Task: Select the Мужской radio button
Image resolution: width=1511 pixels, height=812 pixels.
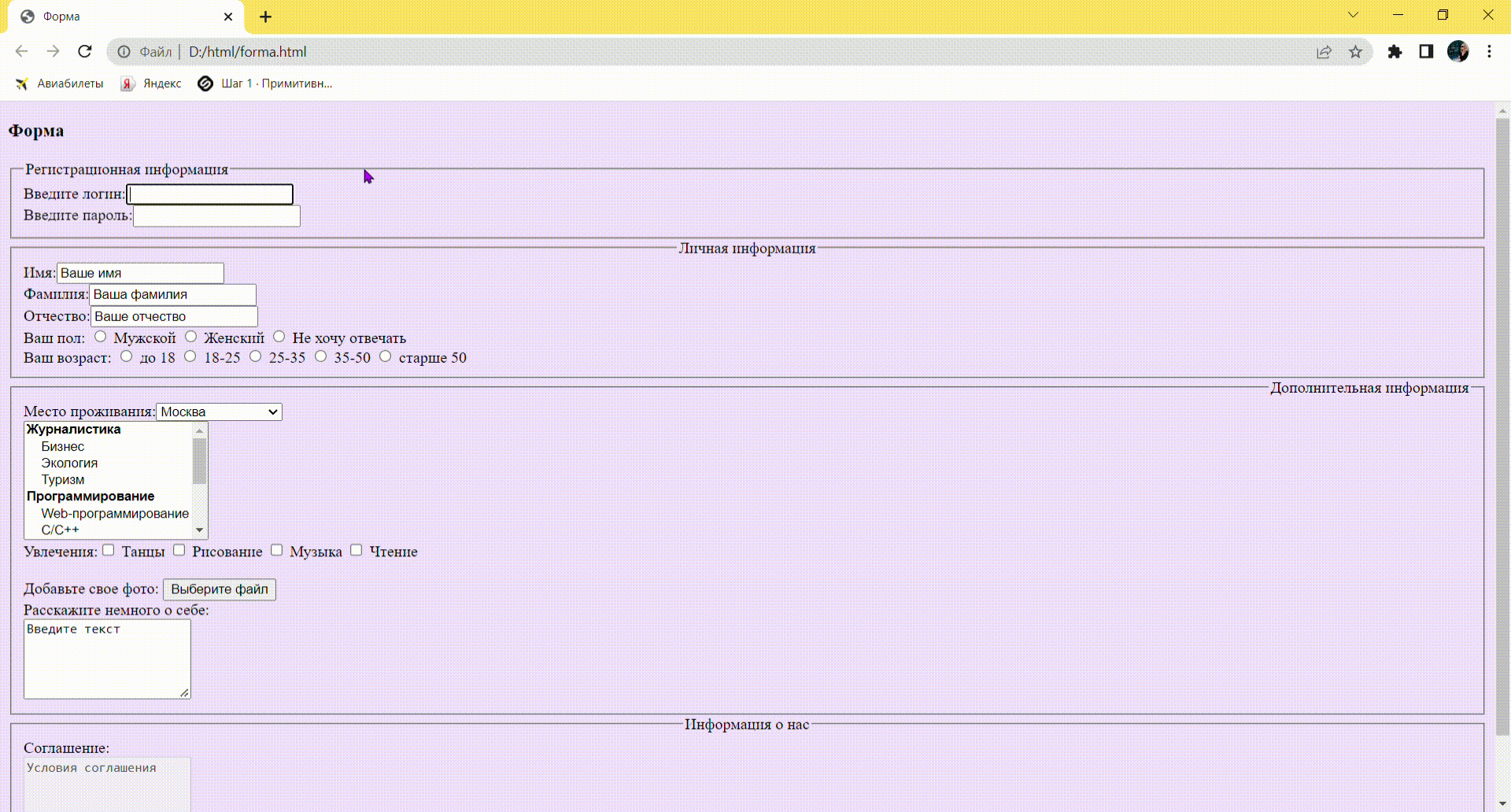Action: click(100, 337)
